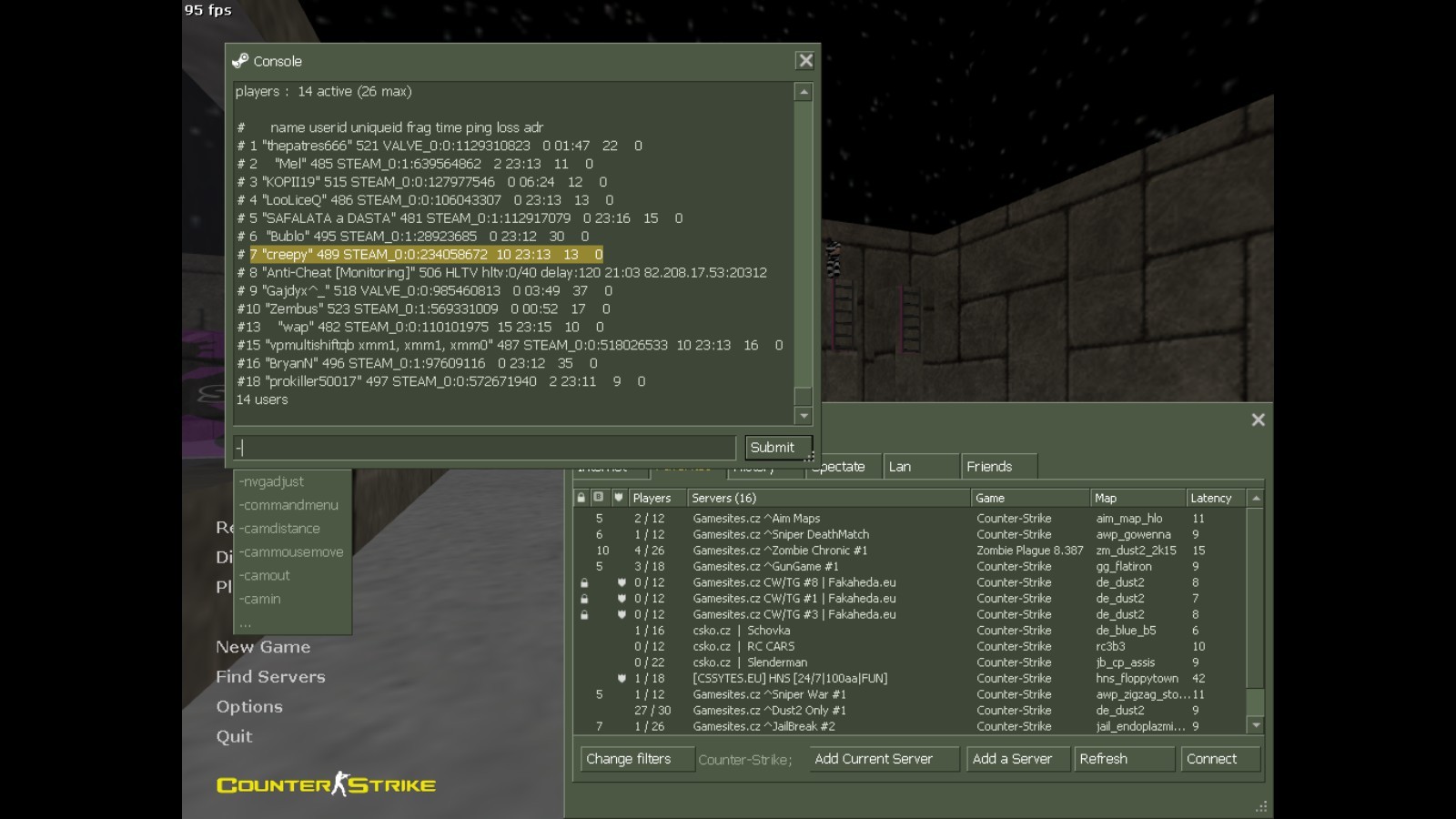
Task: Sort servers by the Latency column
Action: [1217, 498]
